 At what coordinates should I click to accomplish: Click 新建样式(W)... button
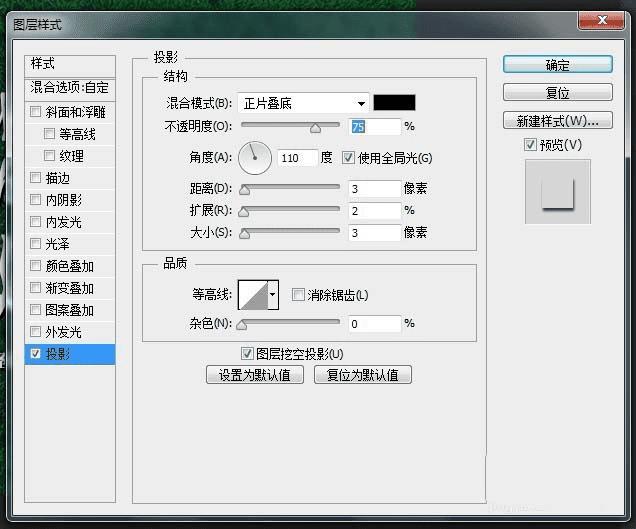click(x=558, y=120)
